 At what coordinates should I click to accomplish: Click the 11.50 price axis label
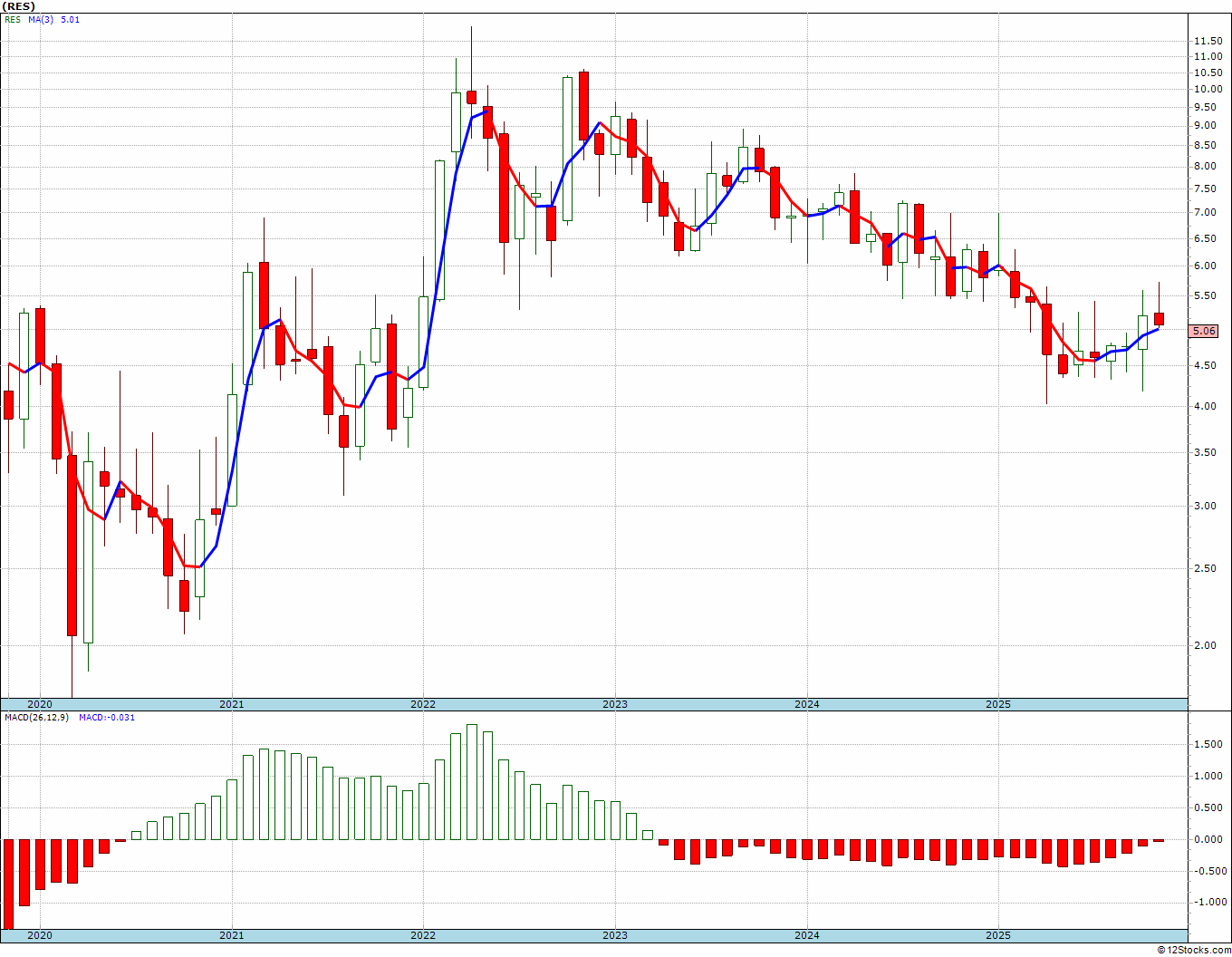click(1207, 42)
